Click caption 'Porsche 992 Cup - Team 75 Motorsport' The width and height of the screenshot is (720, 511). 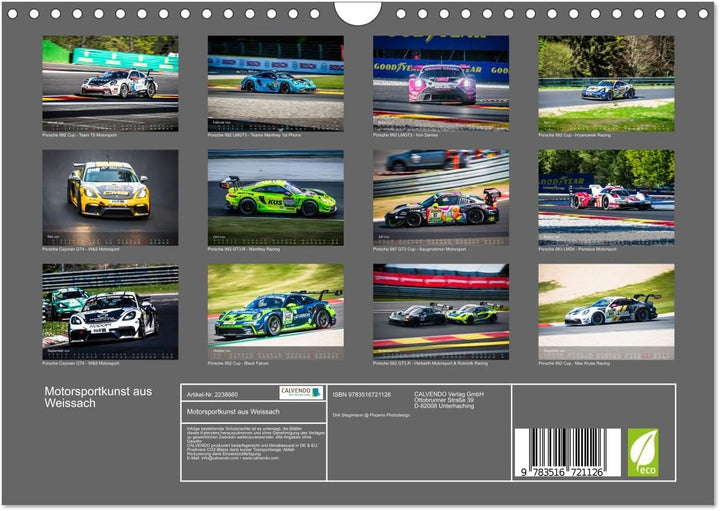(79, 135)
